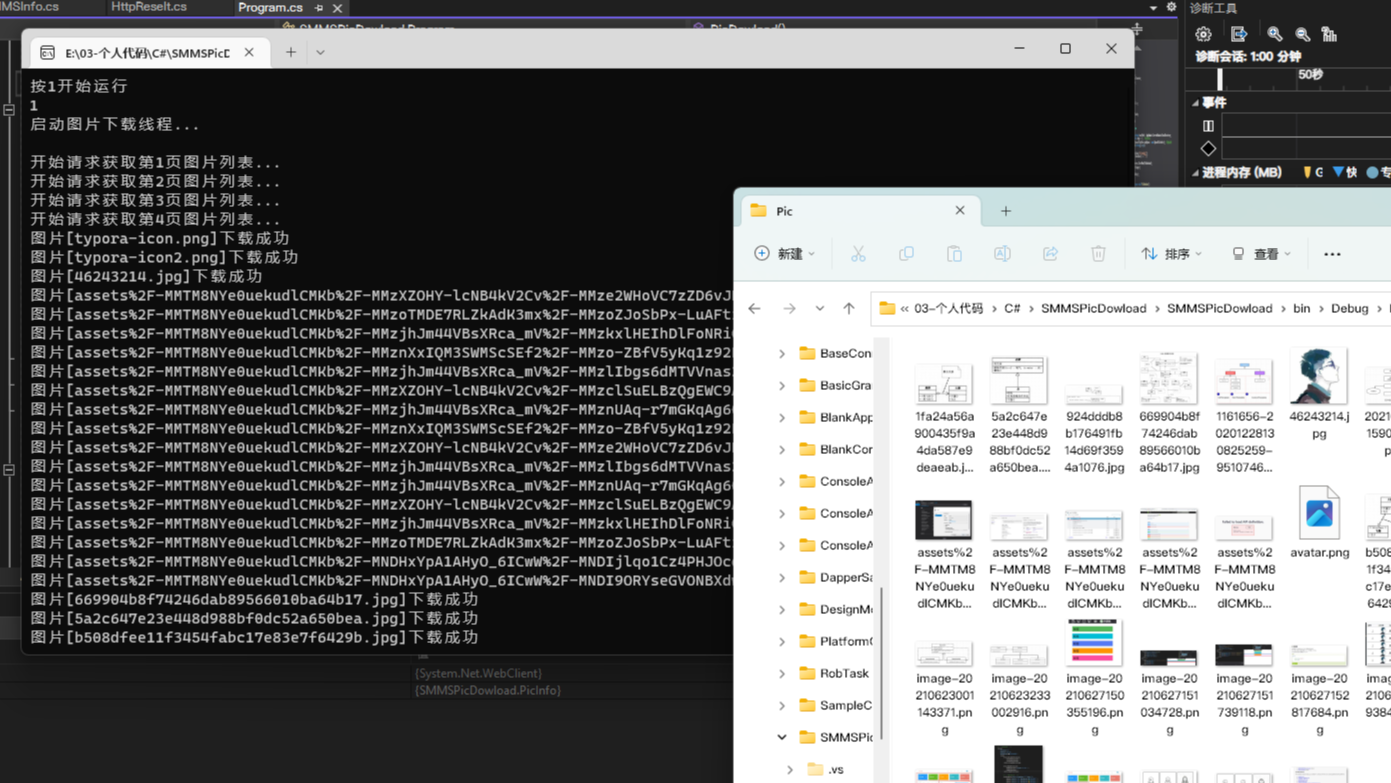Click the Rename icon in Explorer toolbar
This screenshot has height=783, width=1391.
tap(1002, 254)
